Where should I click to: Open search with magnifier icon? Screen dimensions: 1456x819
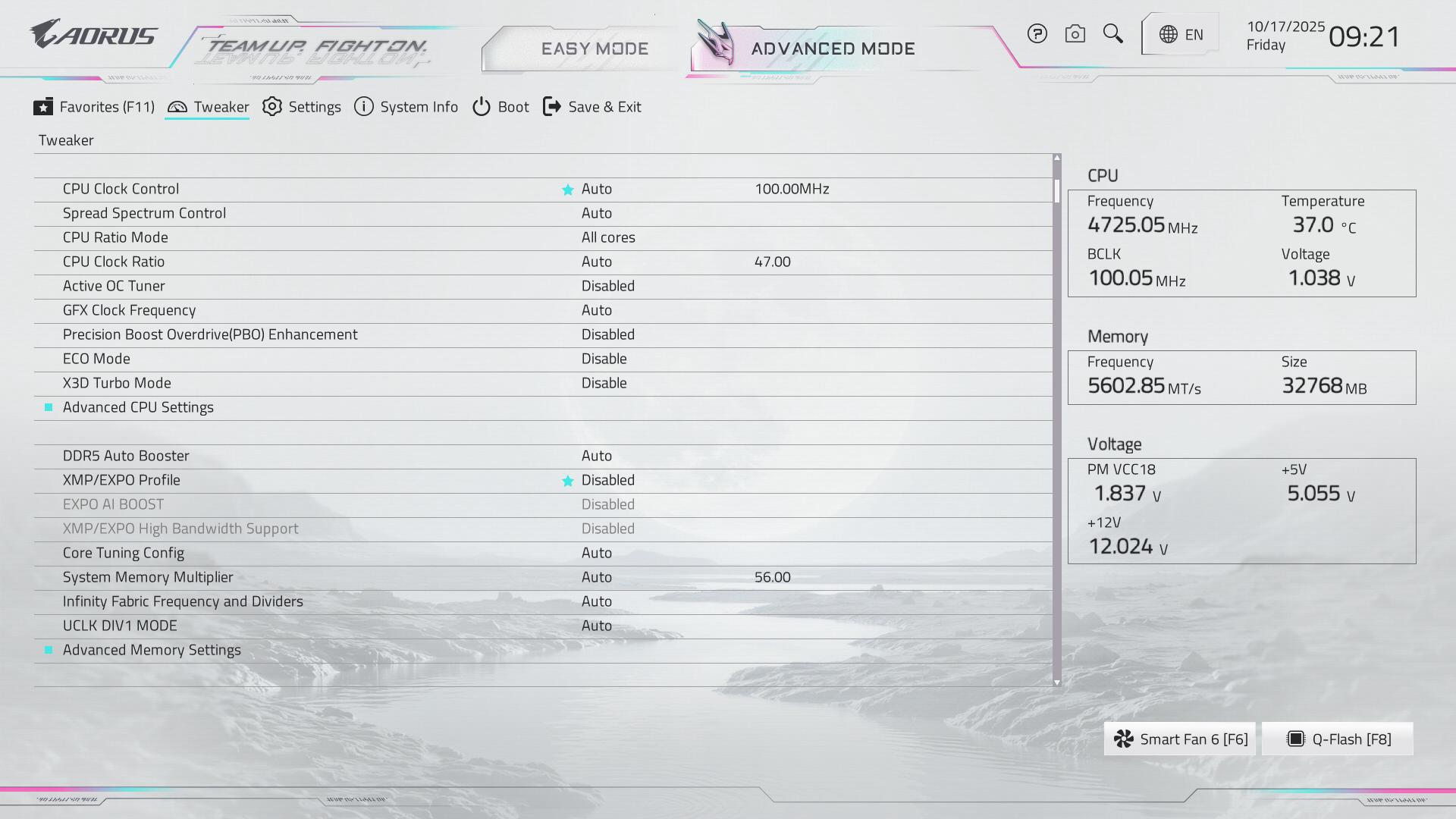click(x=1112, y=34)
